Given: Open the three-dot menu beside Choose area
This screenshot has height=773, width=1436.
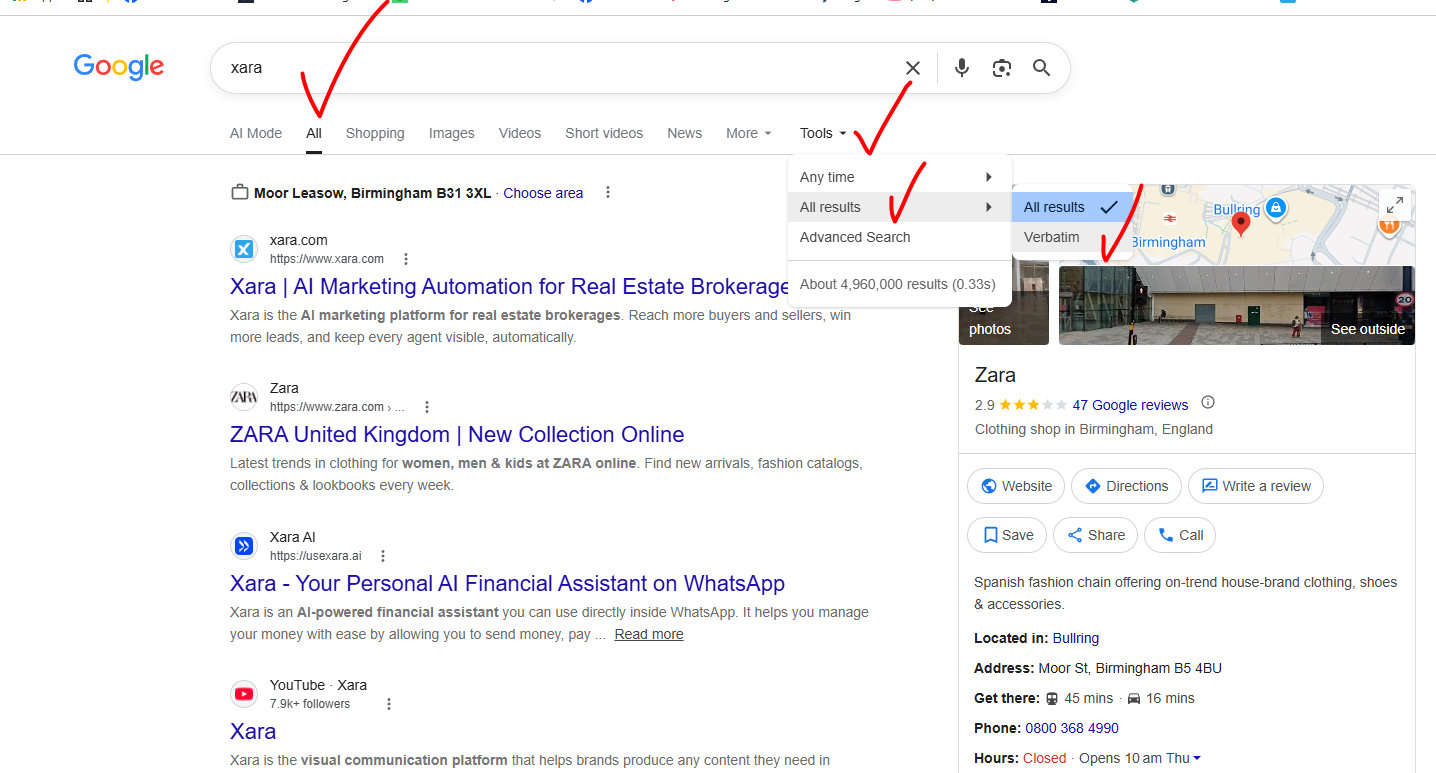Looking at the screenshot, I should 608,193.
